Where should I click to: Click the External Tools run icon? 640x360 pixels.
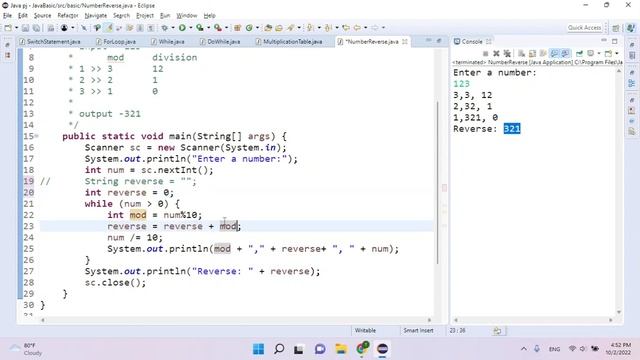218,28
